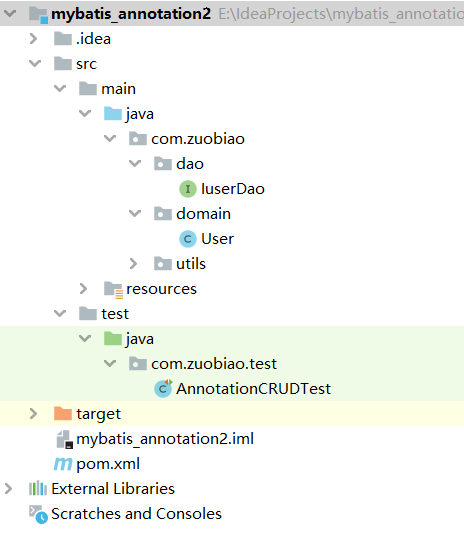Expand the utils package
The image size is (464, 558).
tap(133, 264)
